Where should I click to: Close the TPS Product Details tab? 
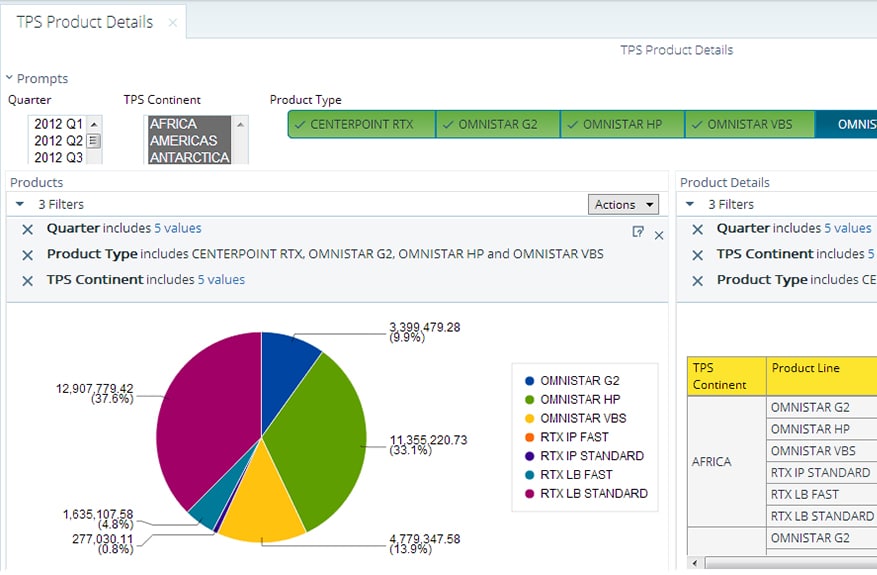(173, 22)
